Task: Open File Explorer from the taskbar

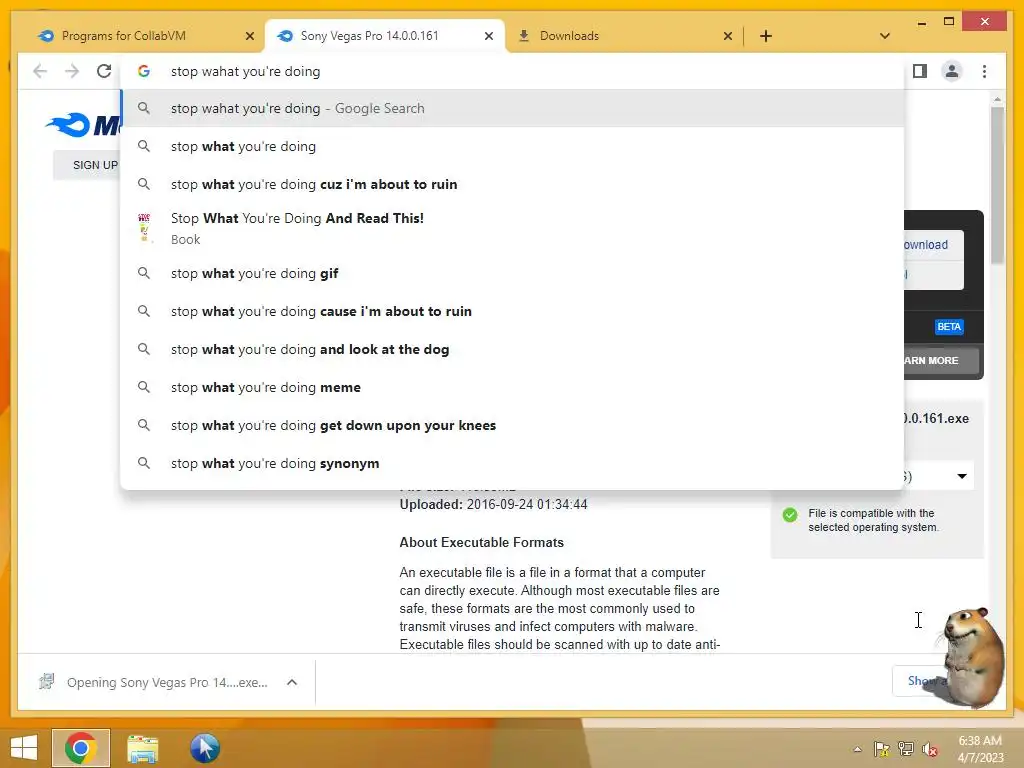Action: (x=143, y=748)
